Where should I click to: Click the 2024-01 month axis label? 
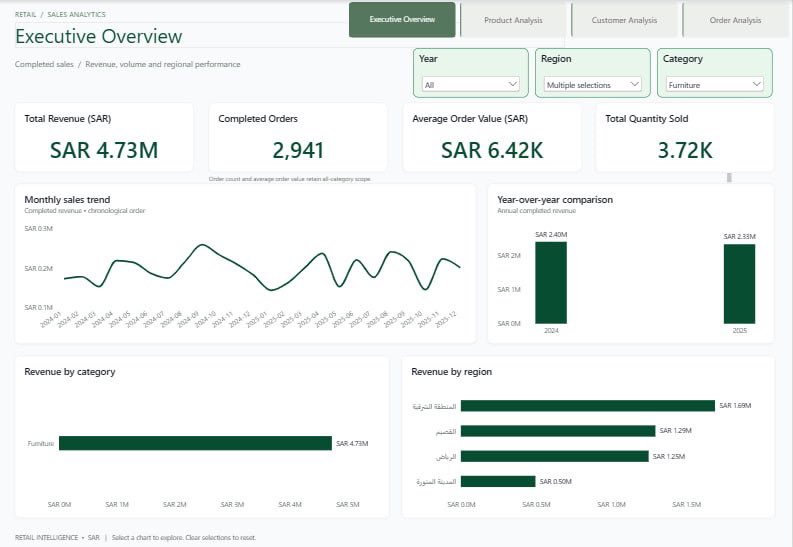pos(51,320)
